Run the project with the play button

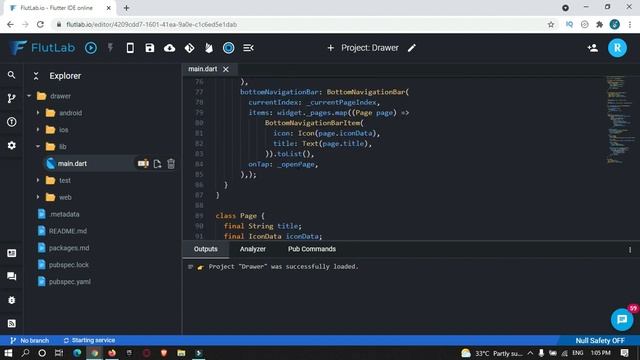click(x=91, y=48)
